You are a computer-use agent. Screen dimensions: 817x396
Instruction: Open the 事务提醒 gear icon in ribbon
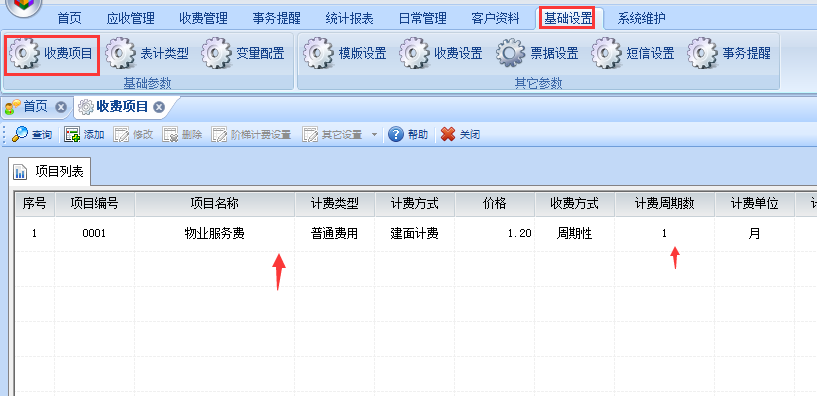point(702,53)
